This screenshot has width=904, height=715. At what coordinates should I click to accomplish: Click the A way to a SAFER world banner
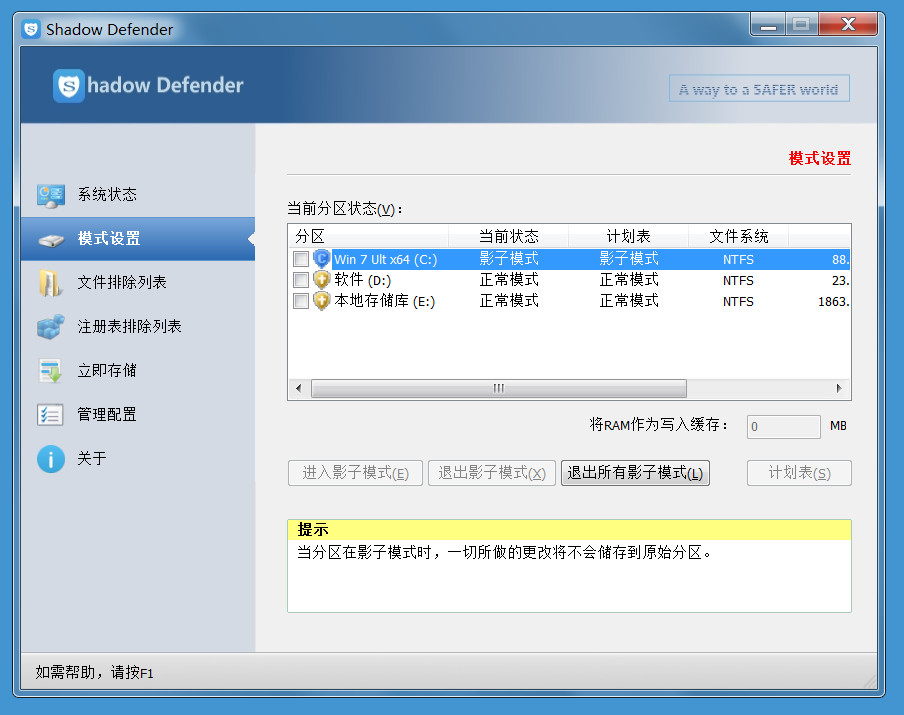[759, 89]
